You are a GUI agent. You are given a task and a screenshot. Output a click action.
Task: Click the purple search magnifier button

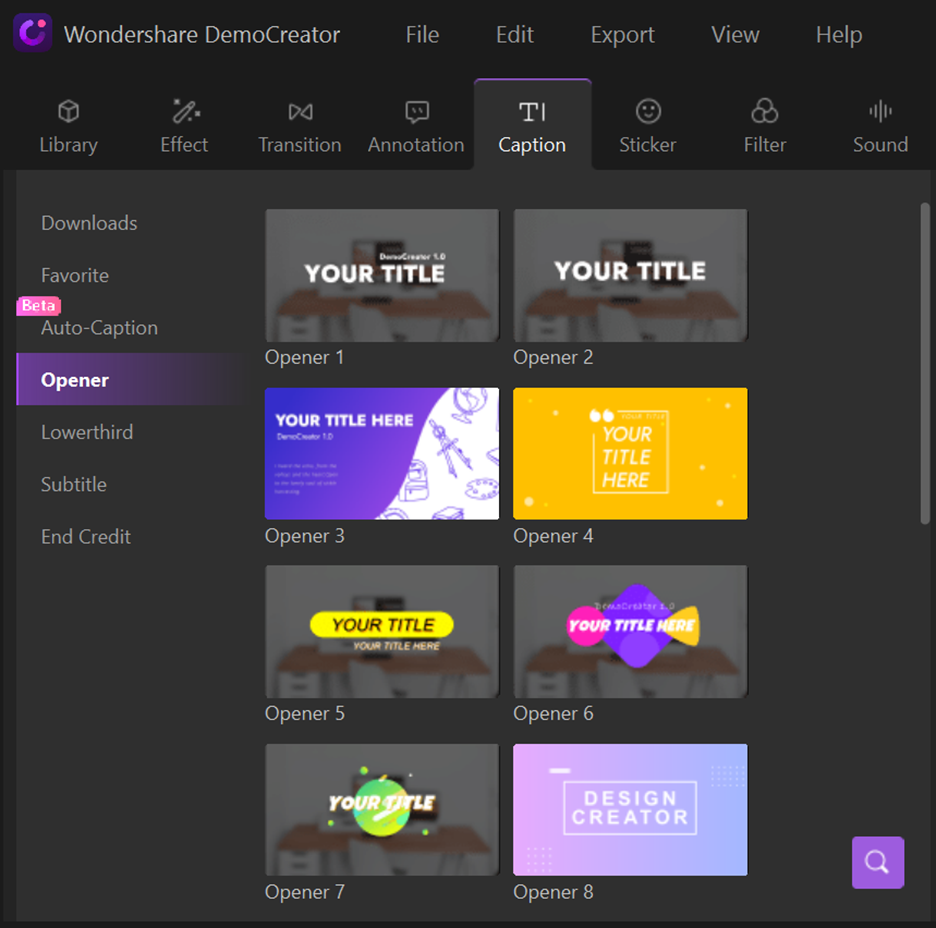(878, 862)
